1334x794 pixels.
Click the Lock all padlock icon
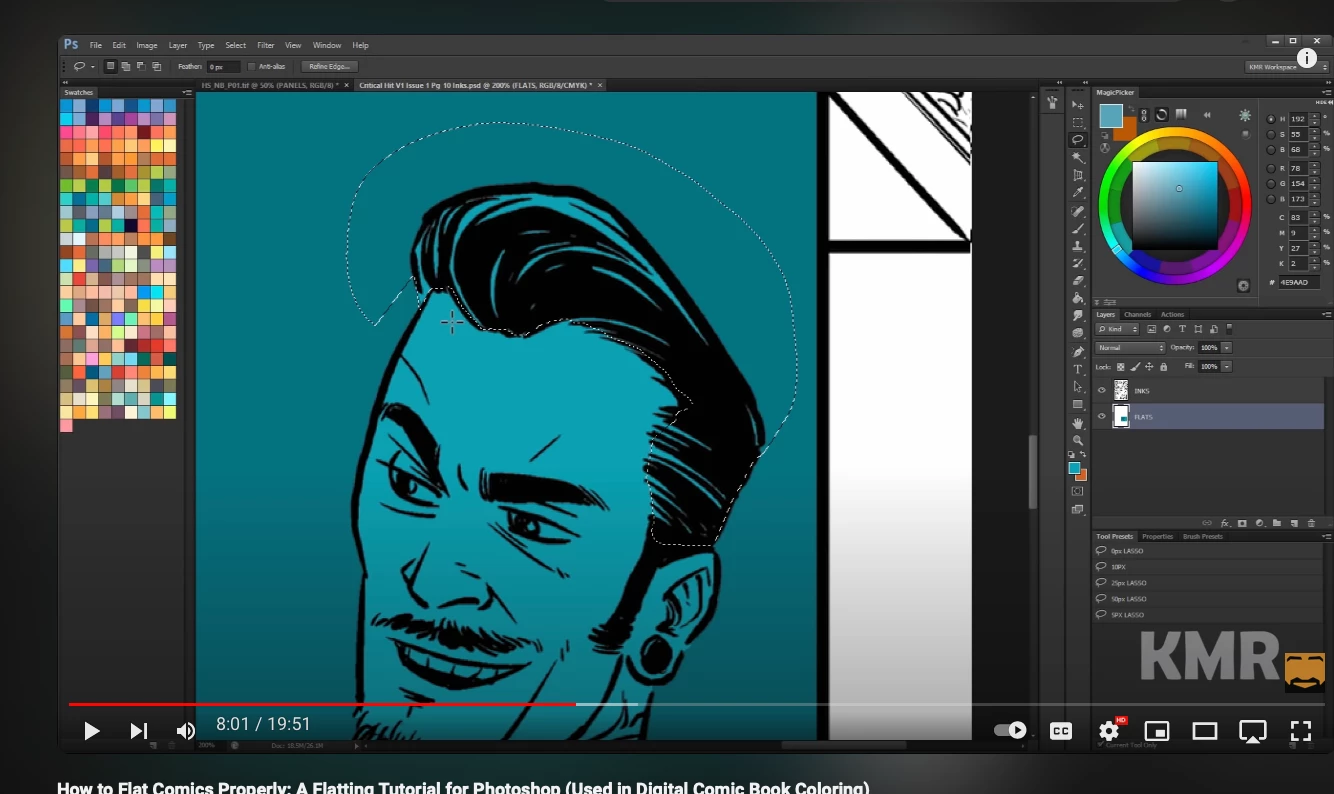[1163, 367]
